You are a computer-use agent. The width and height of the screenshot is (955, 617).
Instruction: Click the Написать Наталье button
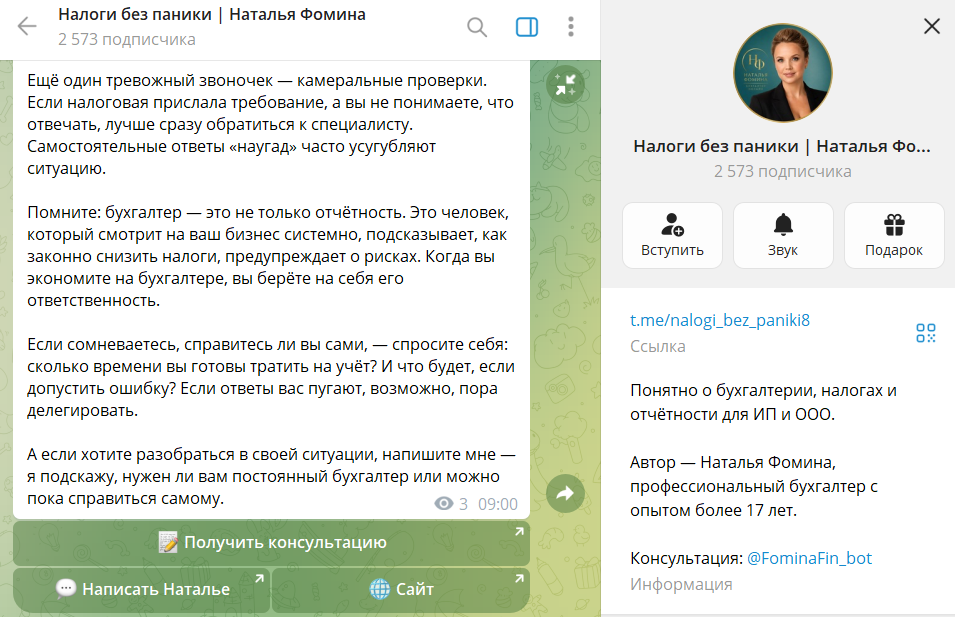pyautogui.click(x=141, y=590)
